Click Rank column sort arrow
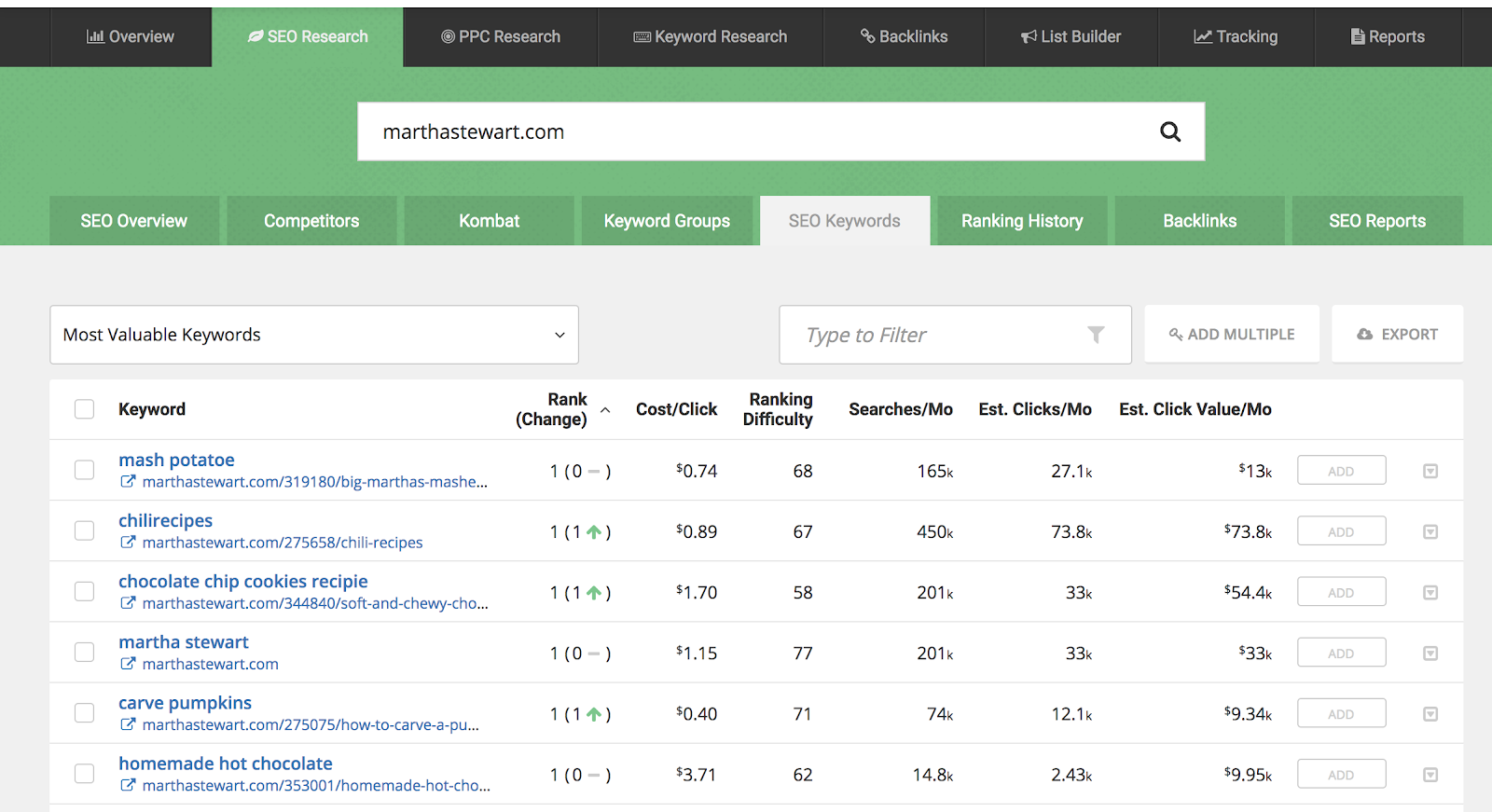 pos(605,410)
